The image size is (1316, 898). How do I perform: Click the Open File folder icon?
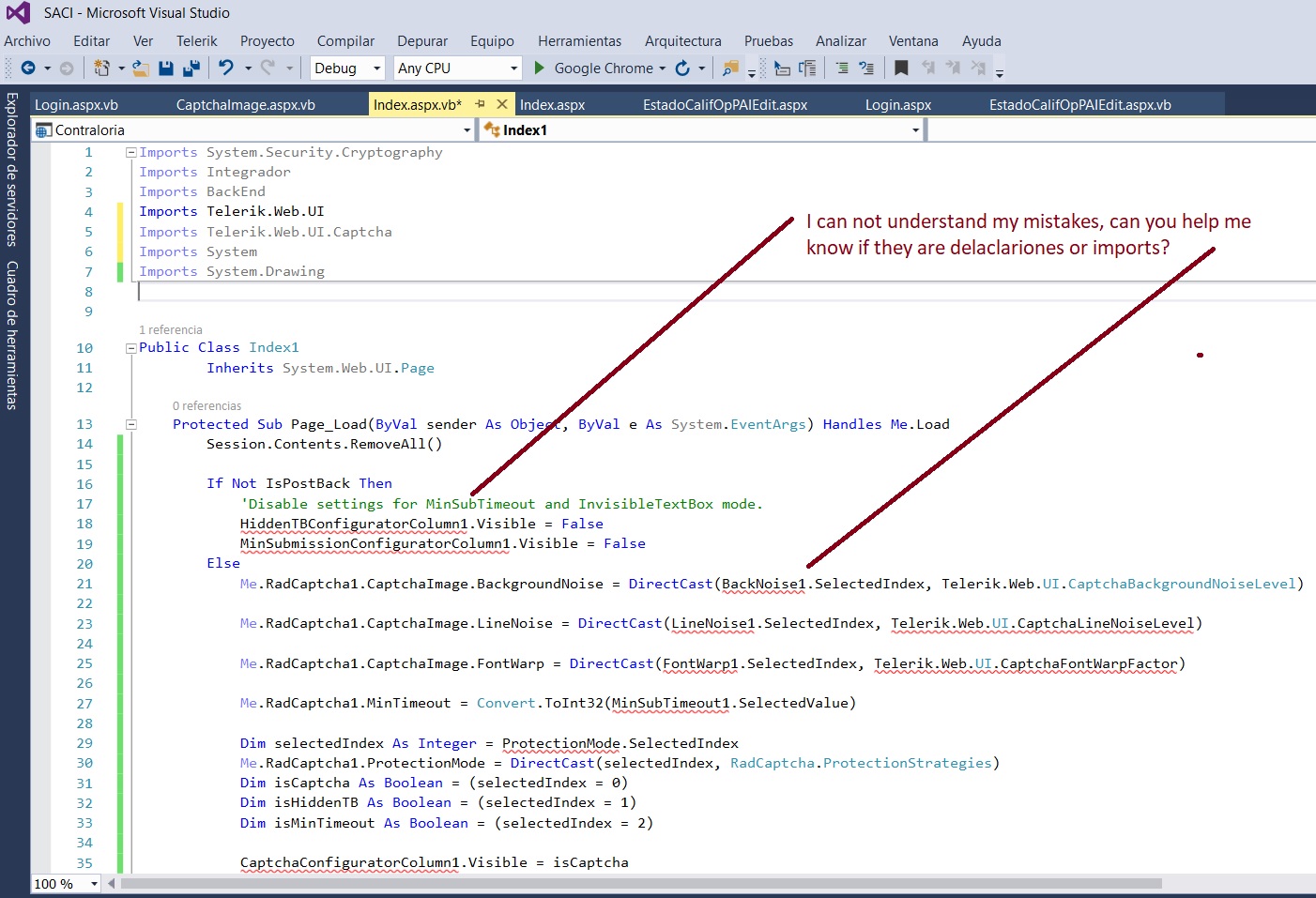(141, 68)
